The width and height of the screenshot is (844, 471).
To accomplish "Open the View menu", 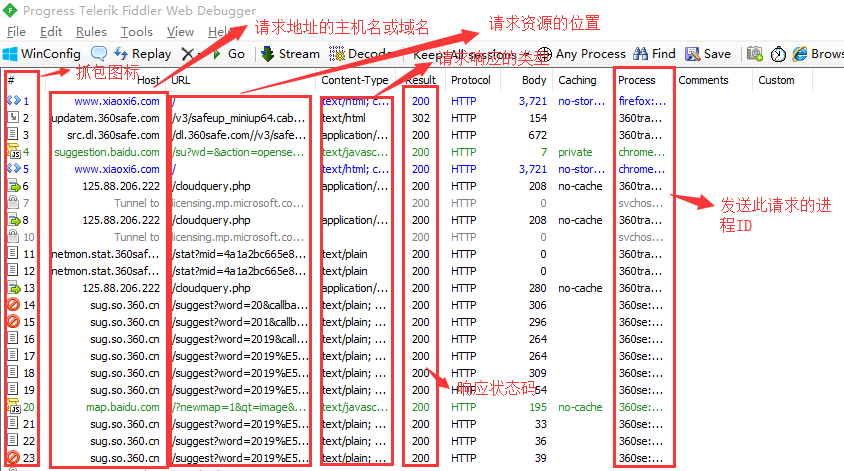I will 180,32.
